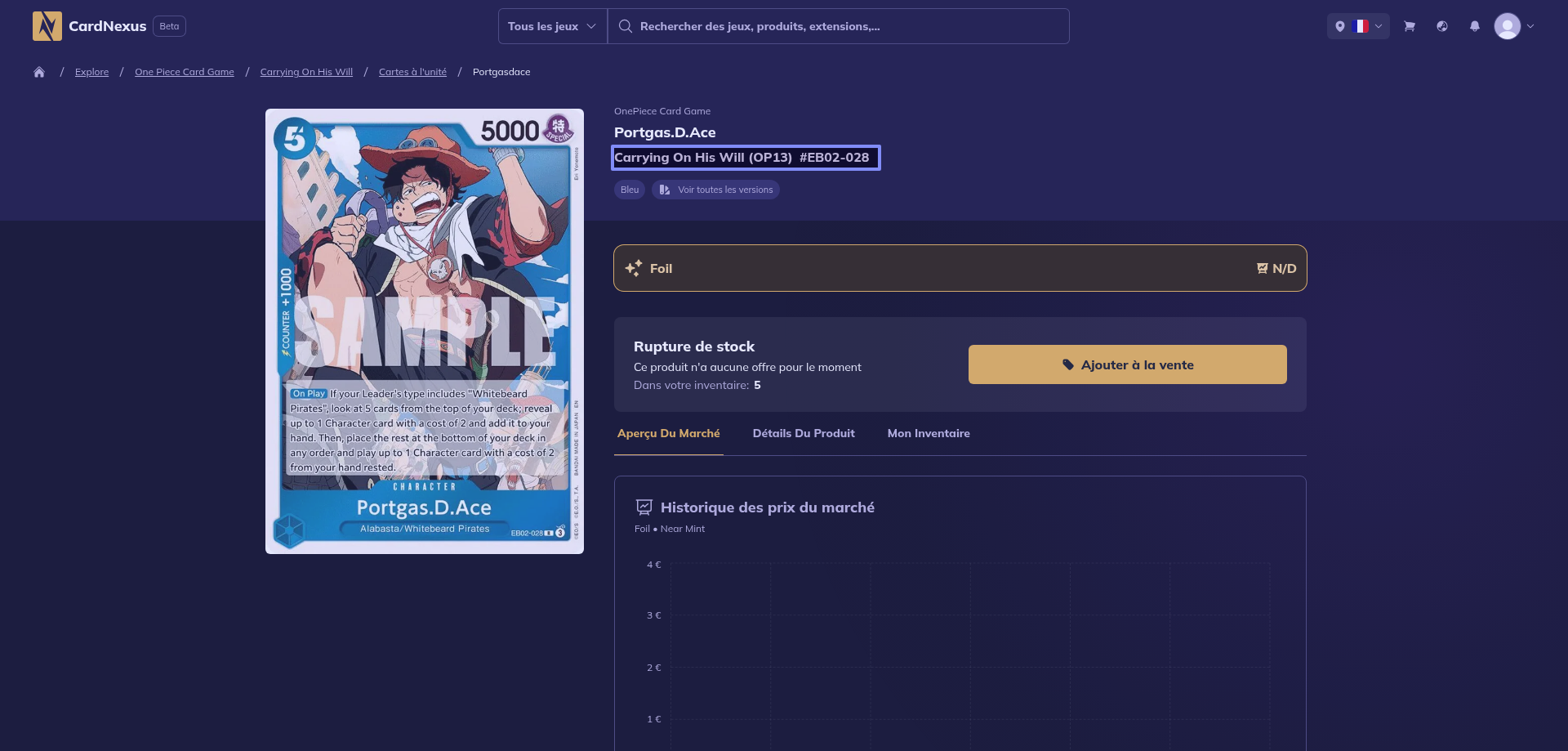Open the shopping cart
The image size is (1568, 751).
tap(1409, 26)
